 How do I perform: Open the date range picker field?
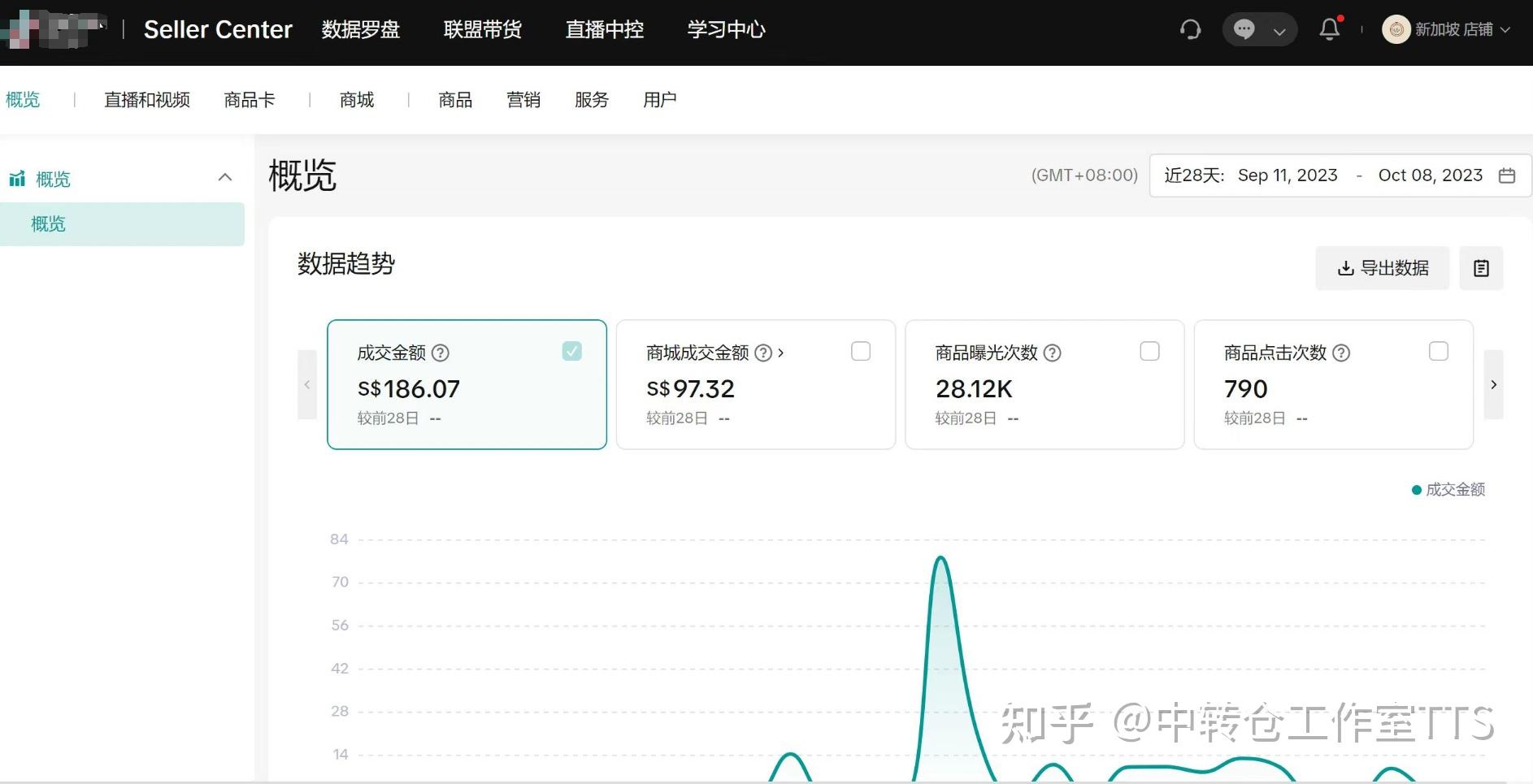click(1340, 175)
